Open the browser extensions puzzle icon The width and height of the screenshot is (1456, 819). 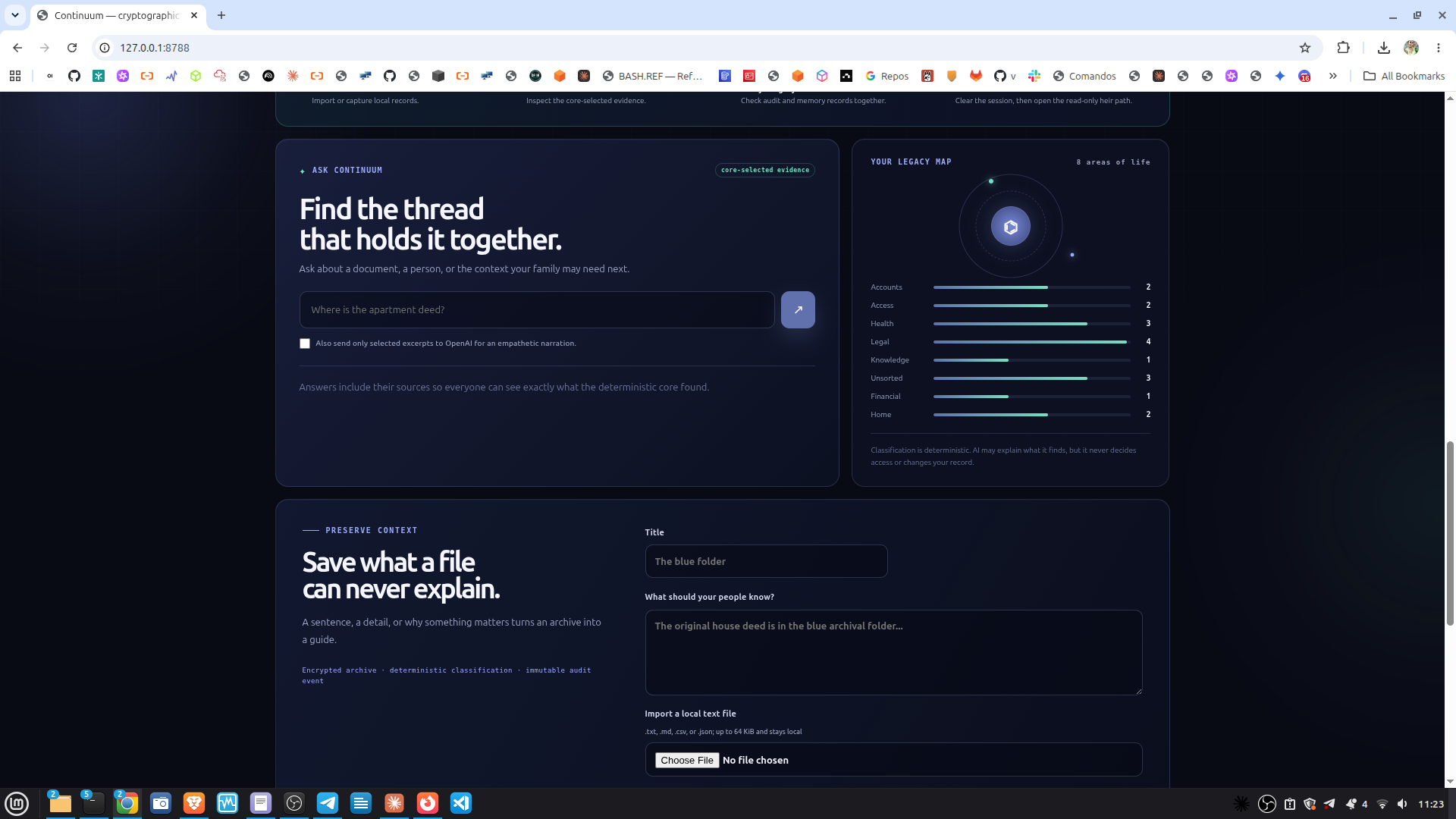1343,48
